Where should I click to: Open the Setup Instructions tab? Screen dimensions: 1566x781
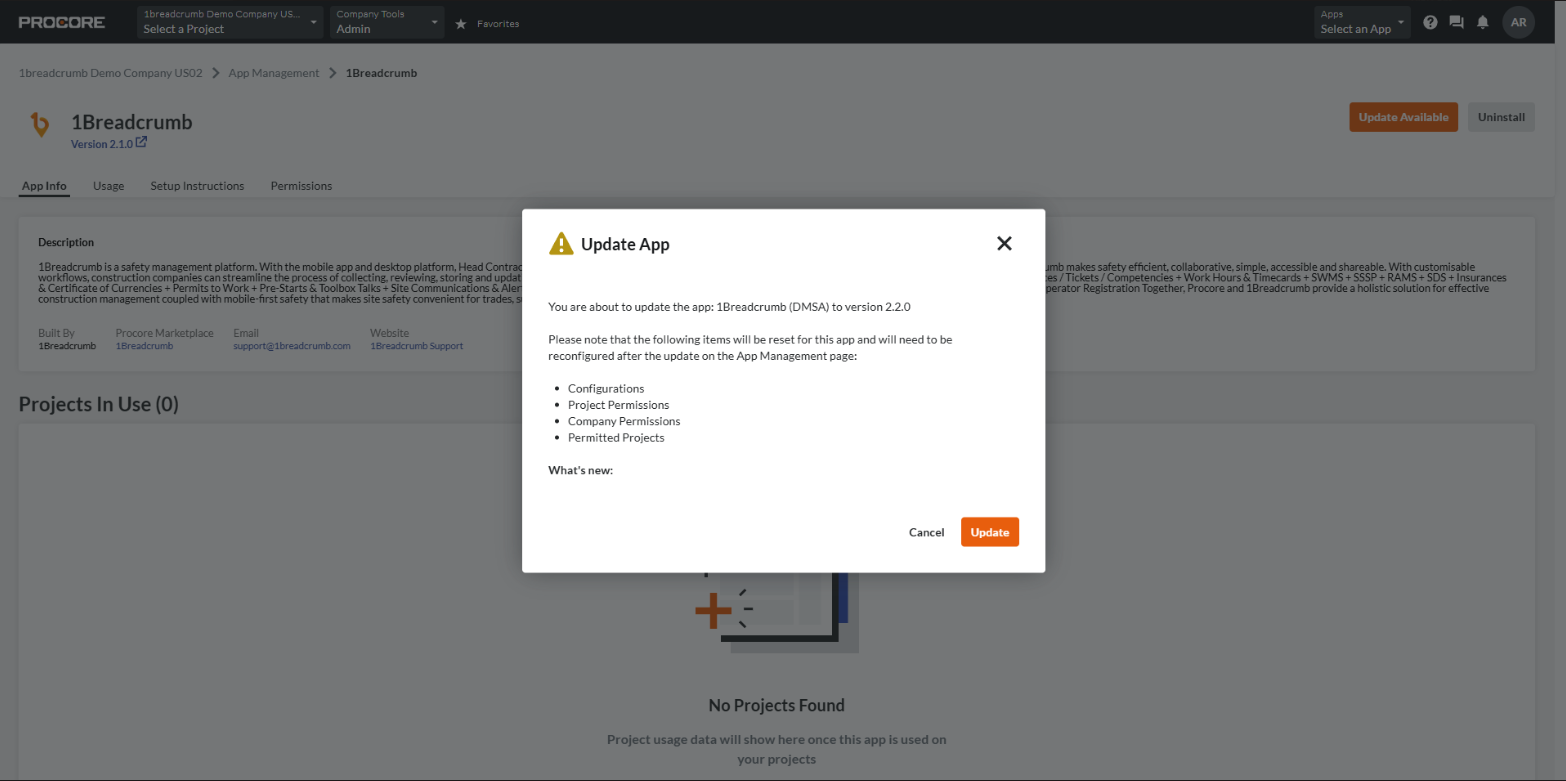tap(197, 186)
